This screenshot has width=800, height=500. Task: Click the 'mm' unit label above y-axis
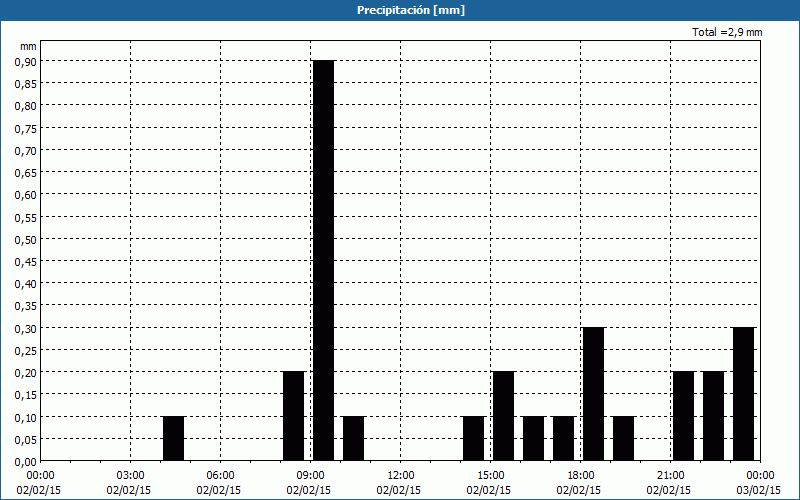coord(29,46)
